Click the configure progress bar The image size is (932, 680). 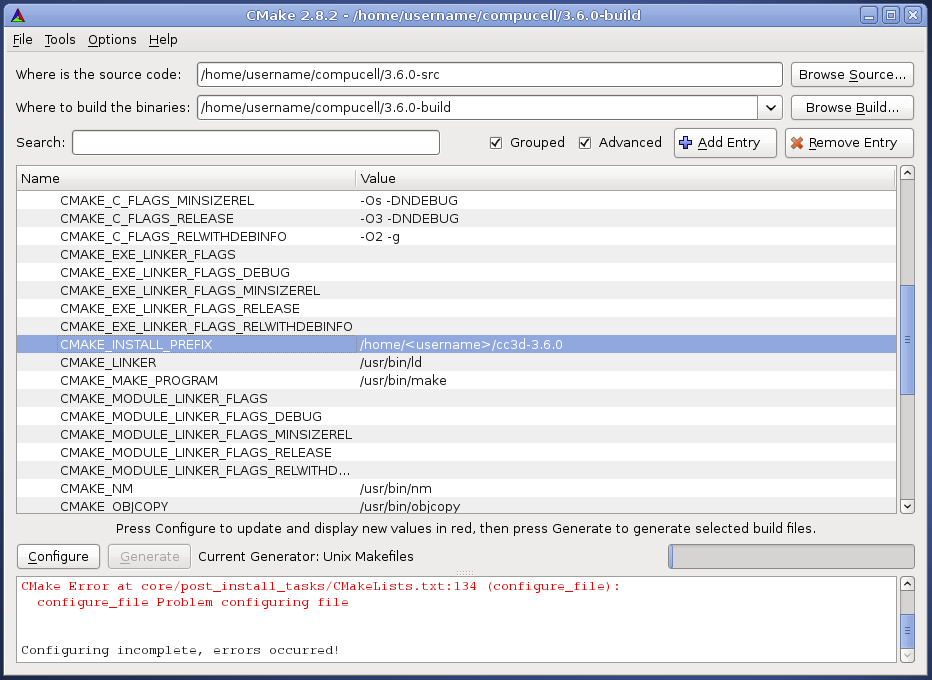point(790,557)
